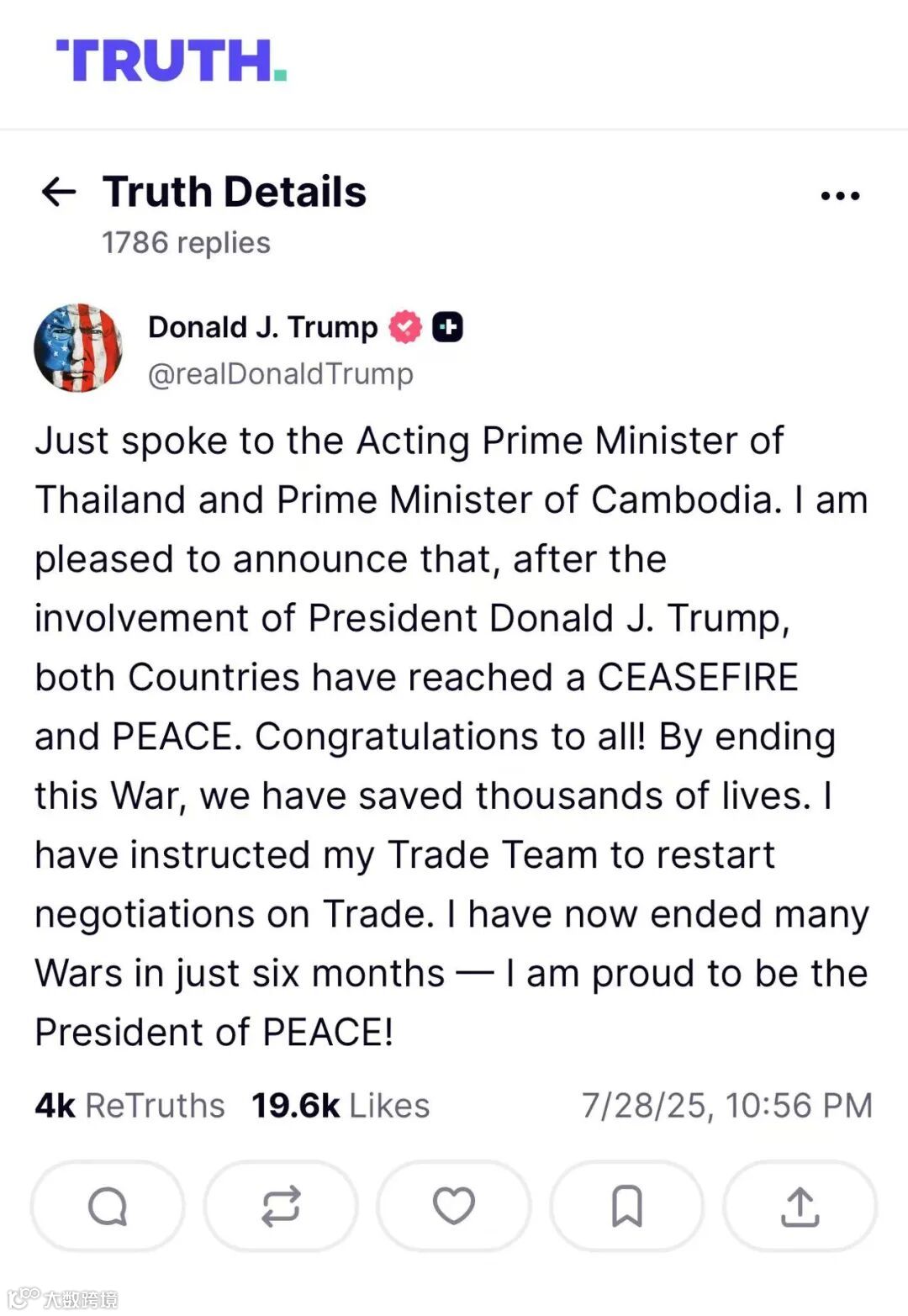908x1316 pixels.
Task: Click the 7/28/25, 10:56 PM timestamp
Action: [727, 1105]
